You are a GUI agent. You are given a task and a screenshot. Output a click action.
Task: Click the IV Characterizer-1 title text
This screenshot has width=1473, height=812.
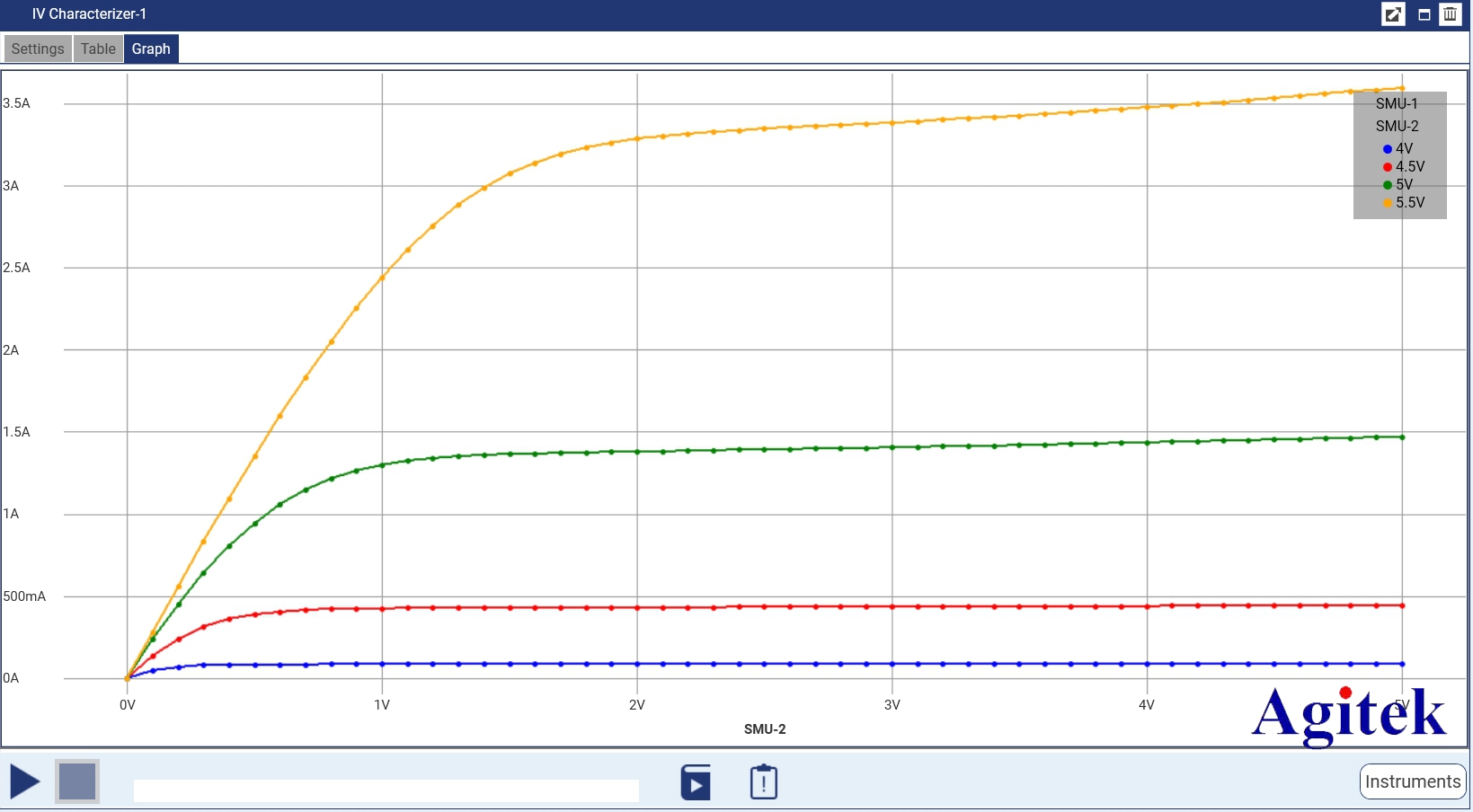pos(89,14)
